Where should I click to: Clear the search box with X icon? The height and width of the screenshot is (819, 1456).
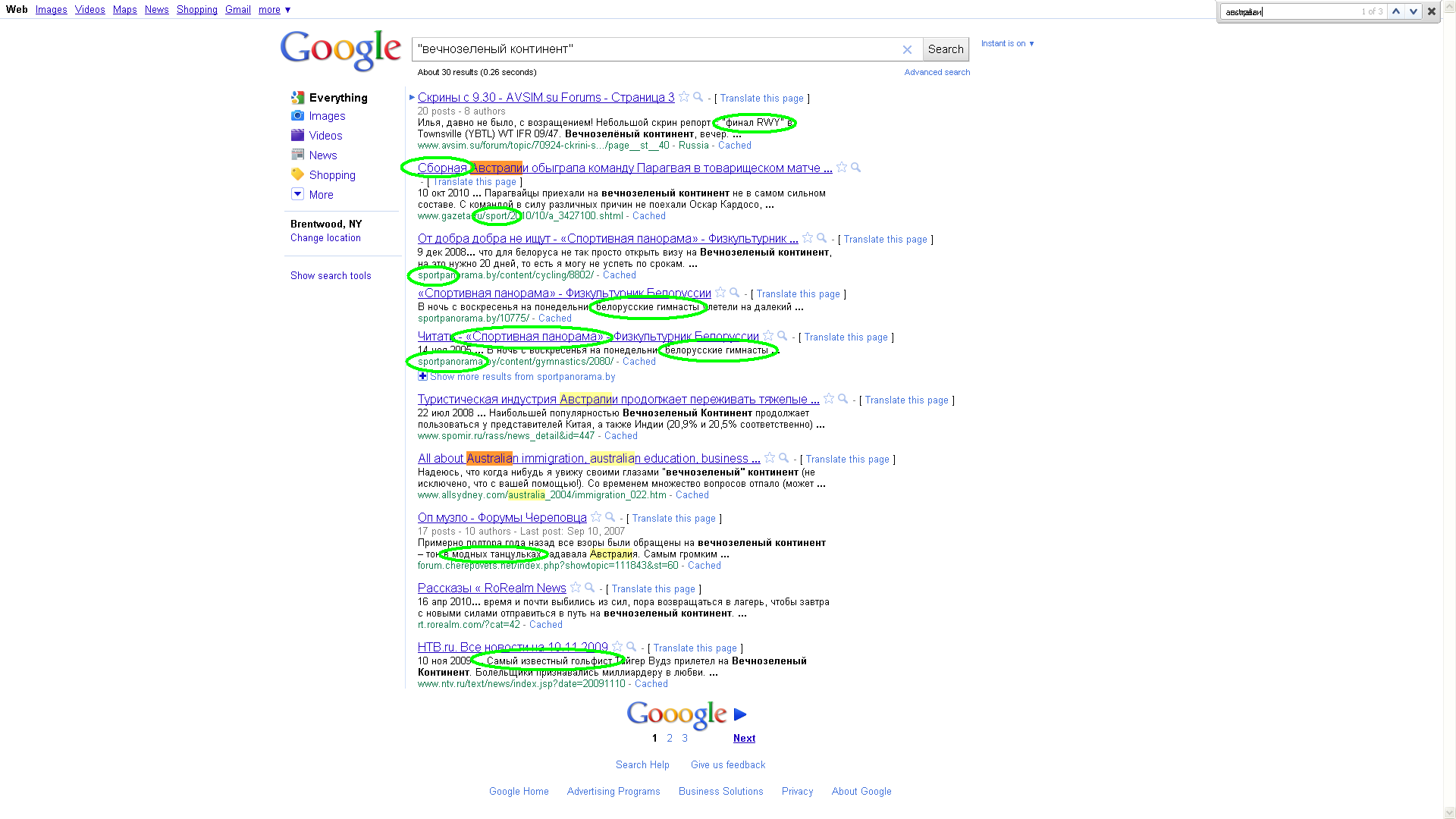tap(907, 49)
